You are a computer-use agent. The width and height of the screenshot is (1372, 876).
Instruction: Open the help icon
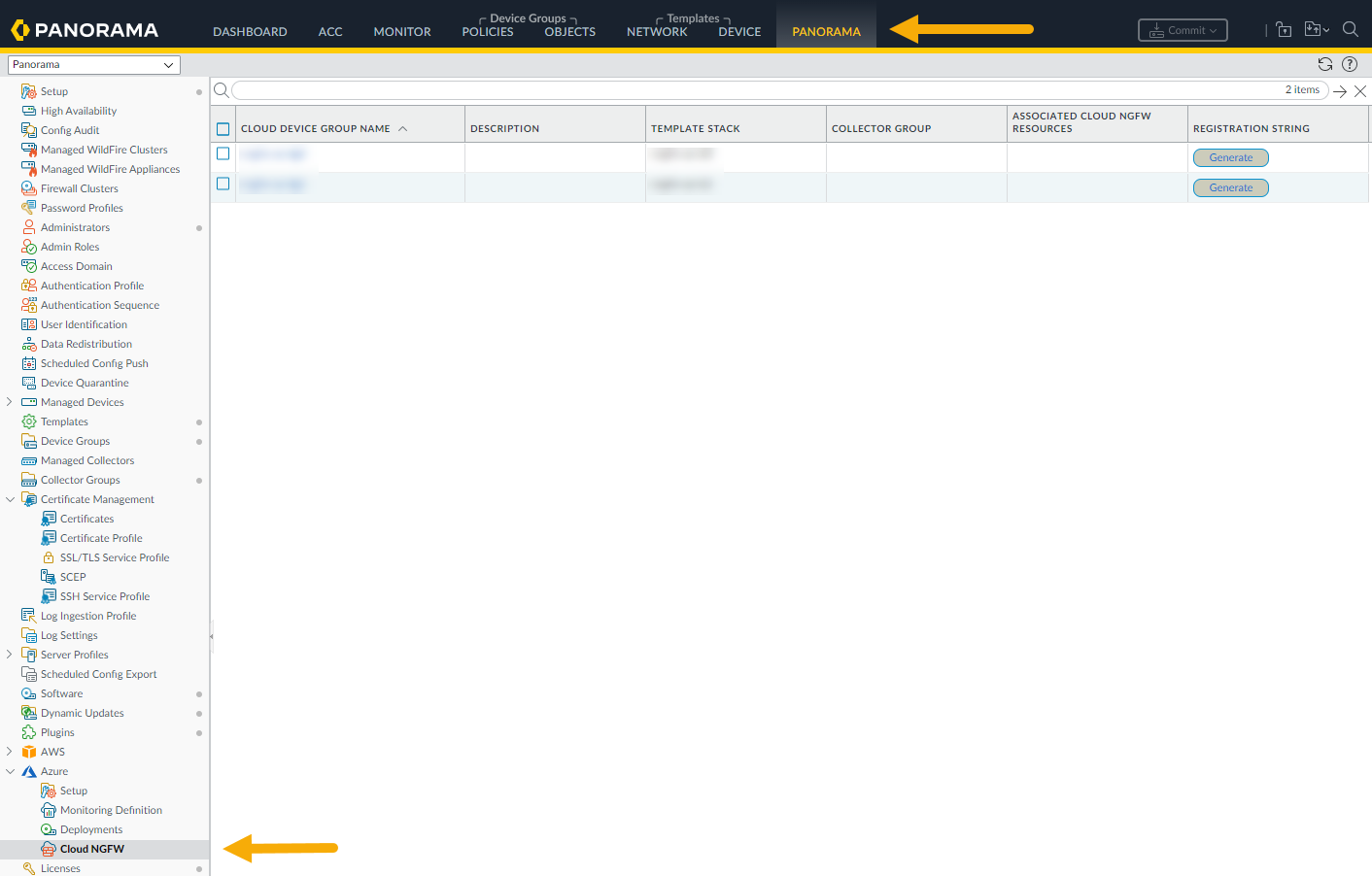[1350, 64]
